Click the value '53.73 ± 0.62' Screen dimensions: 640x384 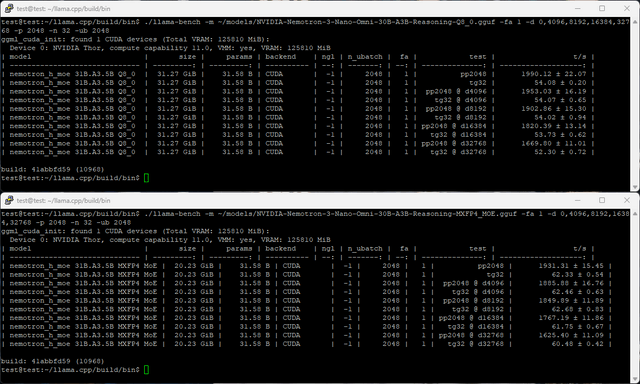tap(560, 135)
